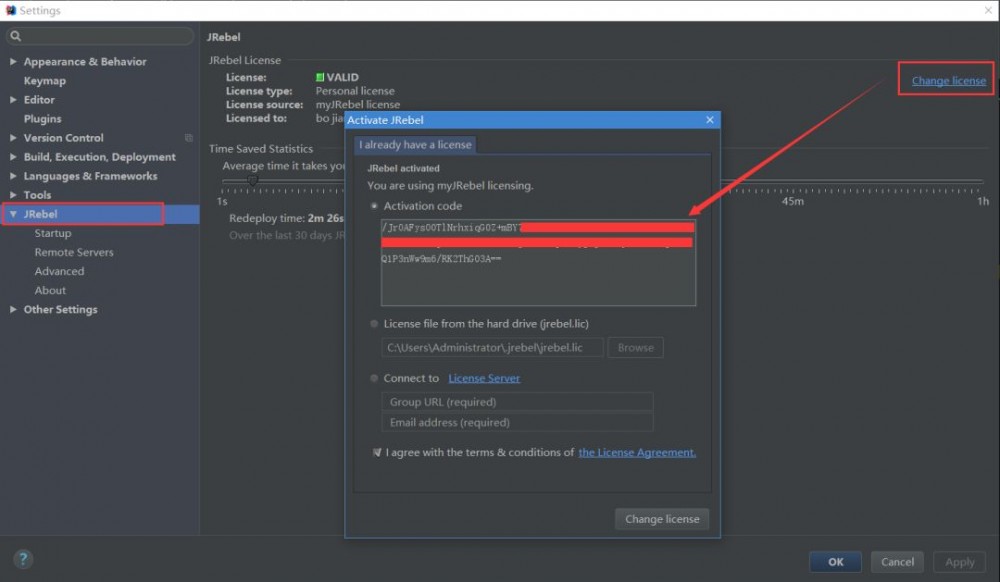Click the Change license link
The image size is (1000, 582).
(945, 81)
